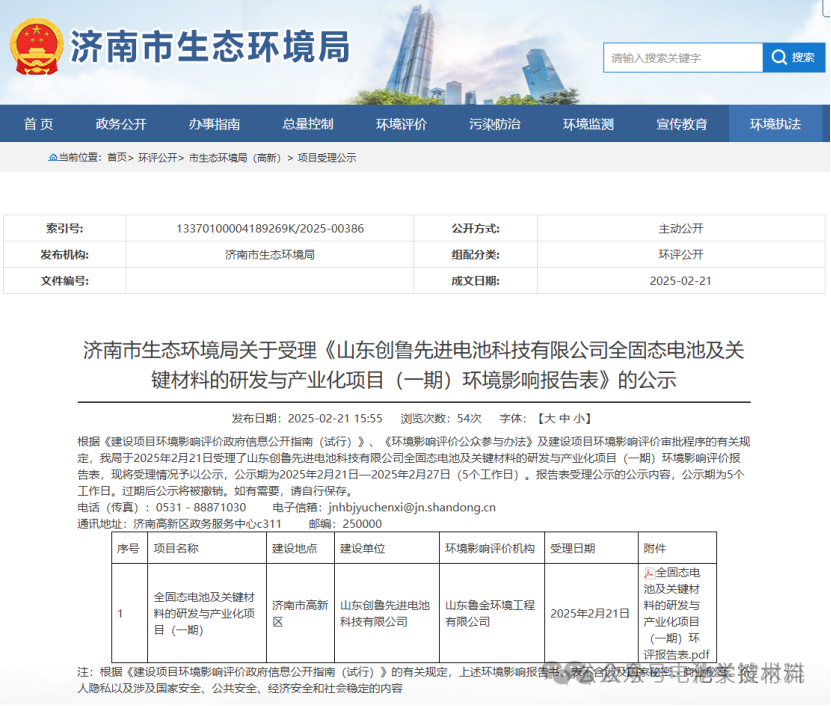Click the PDF icon in attachment cell
The image size is (831, 706).
649,573
